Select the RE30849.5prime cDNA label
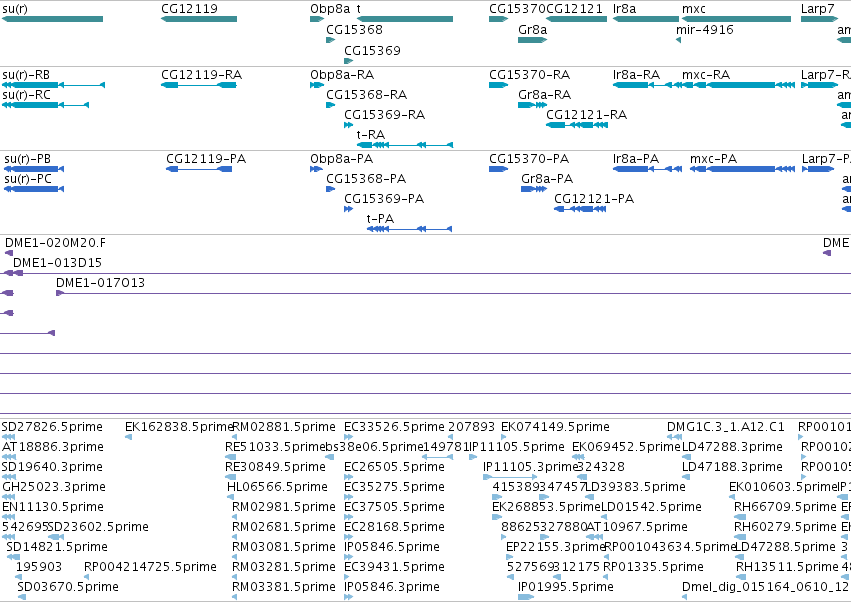The image size is (851, 602). coord(275,467)
